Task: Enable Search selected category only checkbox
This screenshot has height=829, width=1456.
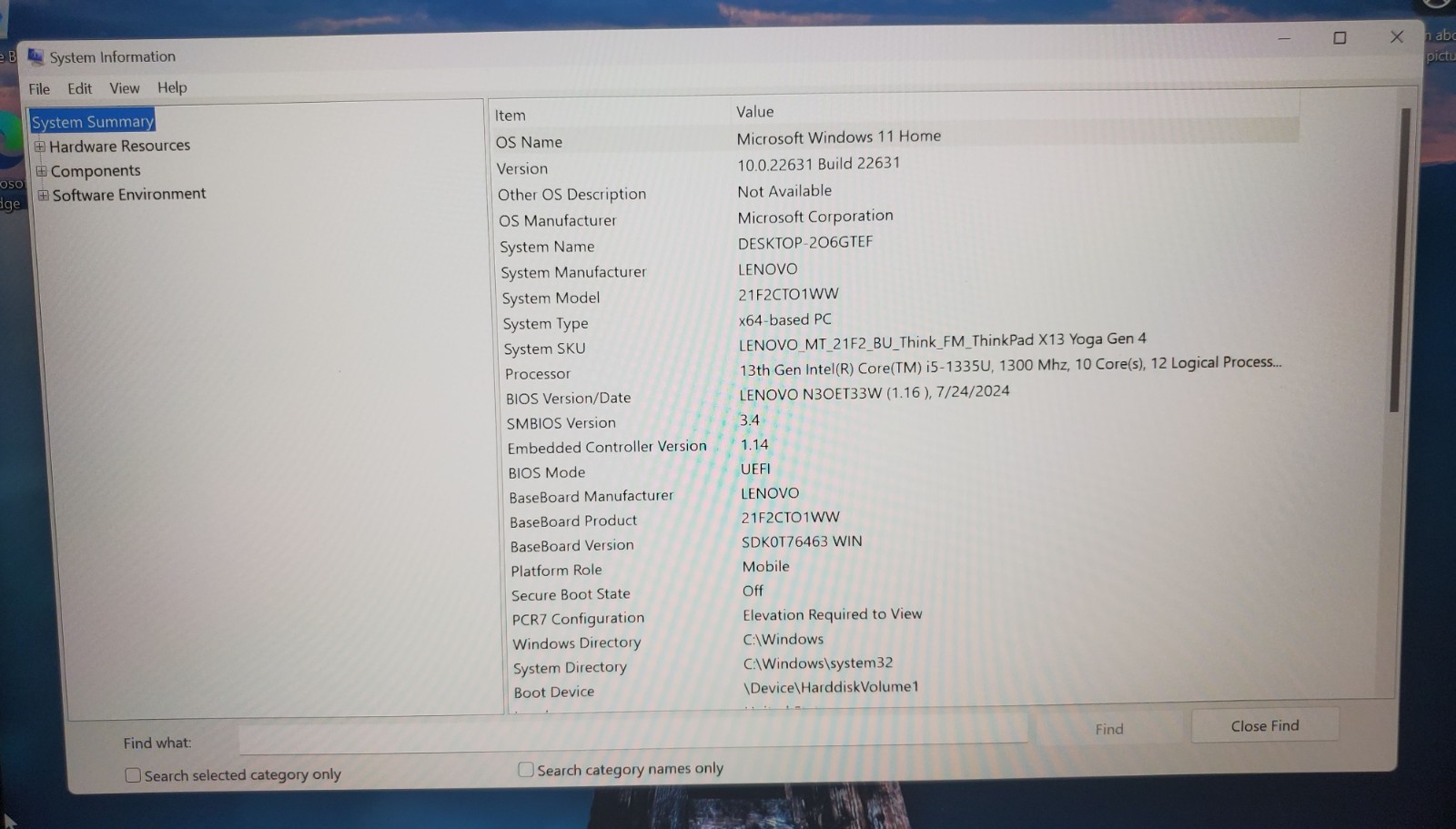Action: tap(133, 775)
